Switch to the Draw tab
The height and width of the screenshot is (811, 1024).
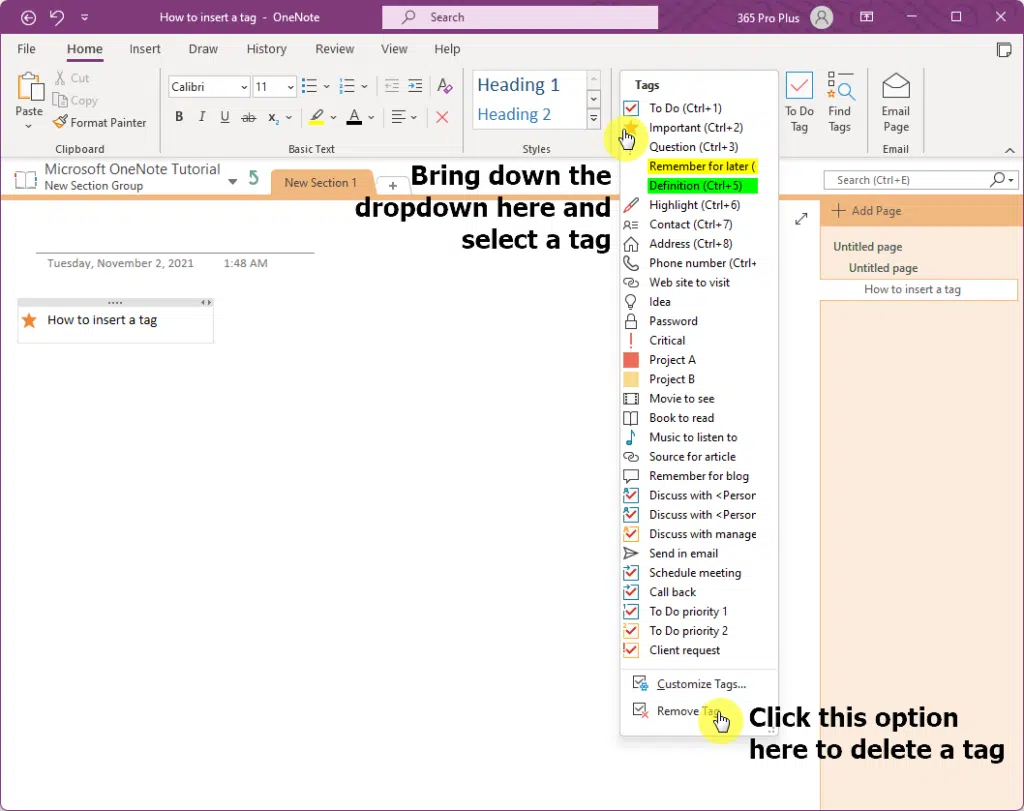(203, 49)
